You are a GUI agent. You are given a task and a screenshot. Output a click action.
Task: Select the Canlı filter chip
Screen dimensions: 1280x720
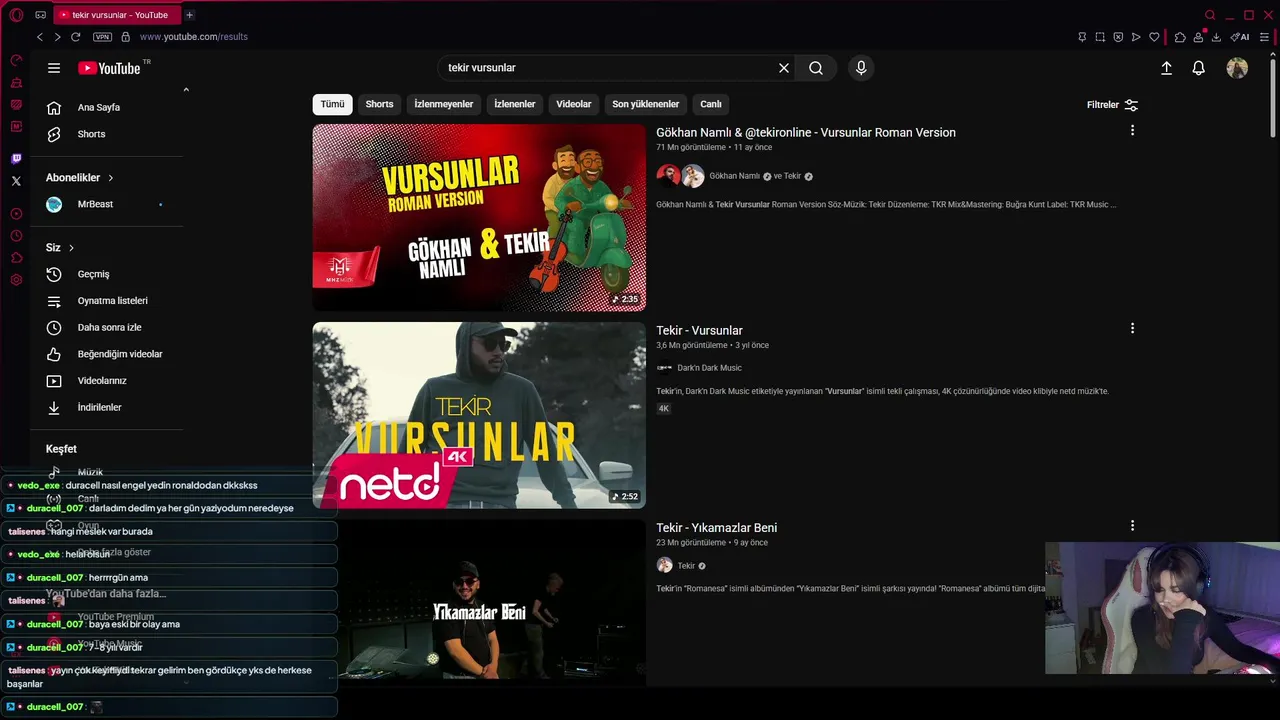(x=711, y=104)
